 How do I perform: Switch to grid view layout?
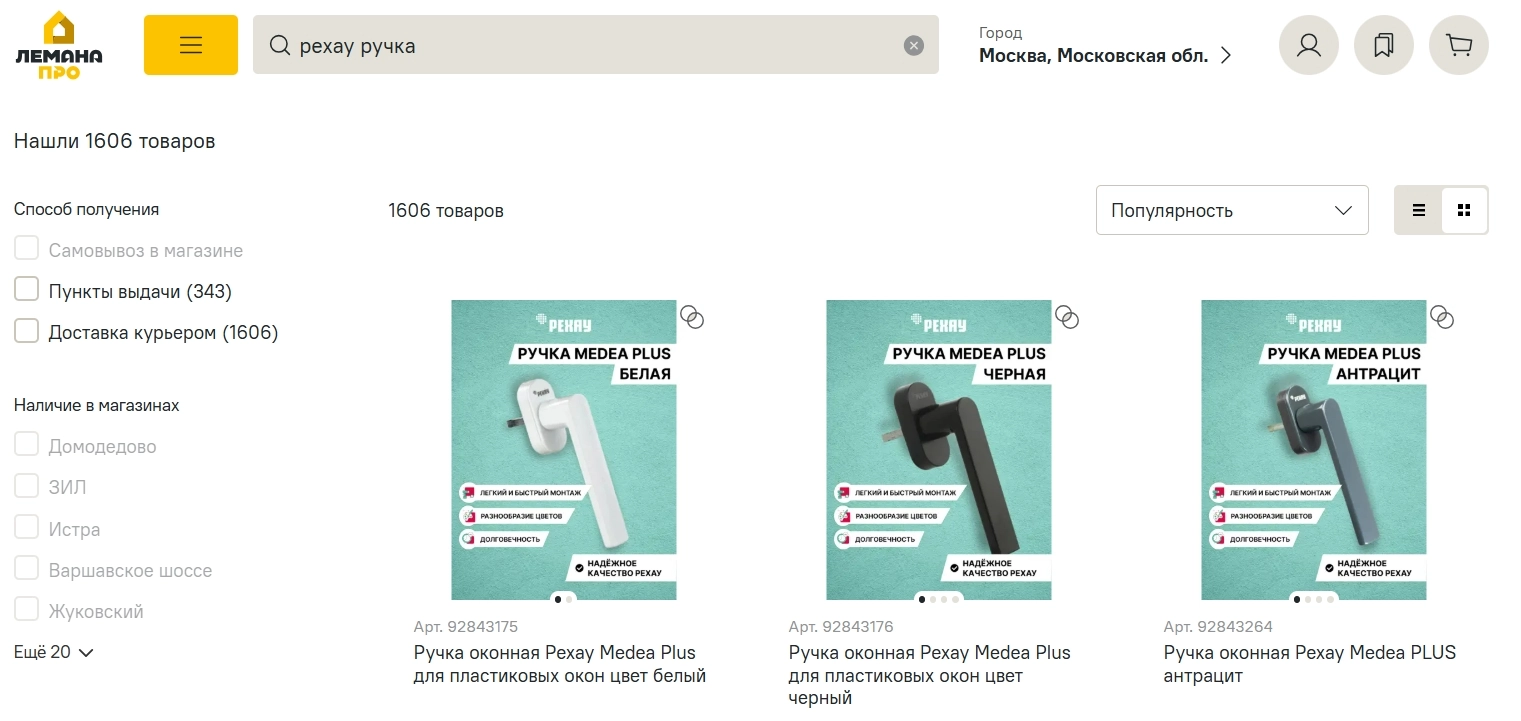click(1464, 210)
